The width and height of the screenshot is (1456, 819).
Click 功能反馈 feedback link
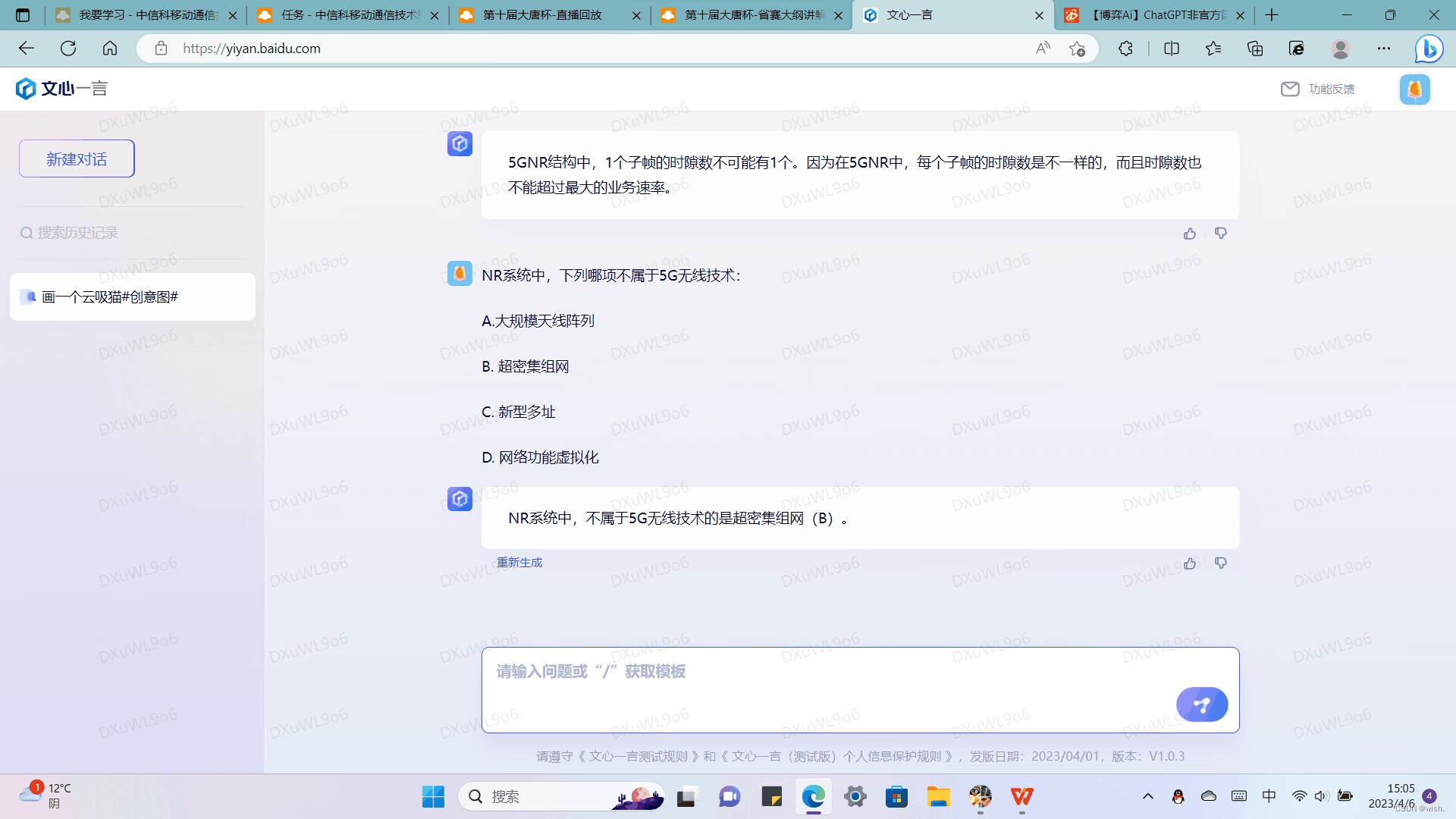1318,89
